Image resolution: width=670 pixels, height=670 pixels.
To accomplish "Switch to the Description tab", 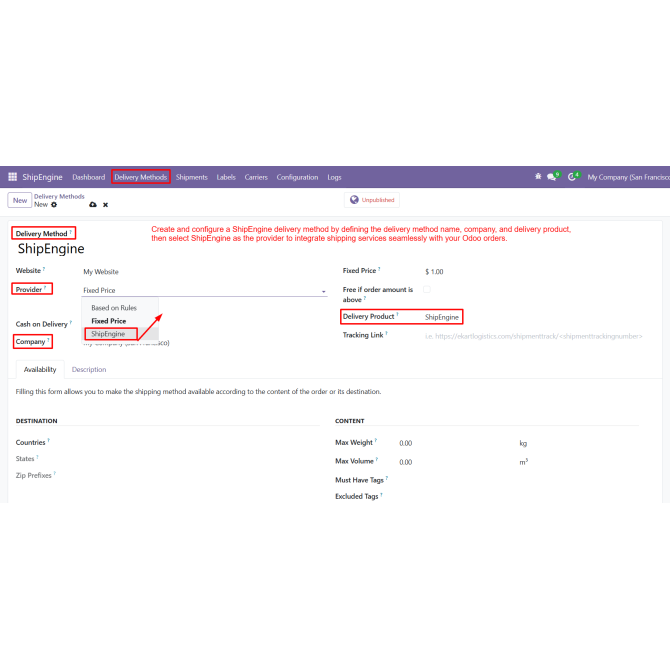I will (x=89, y=369).
